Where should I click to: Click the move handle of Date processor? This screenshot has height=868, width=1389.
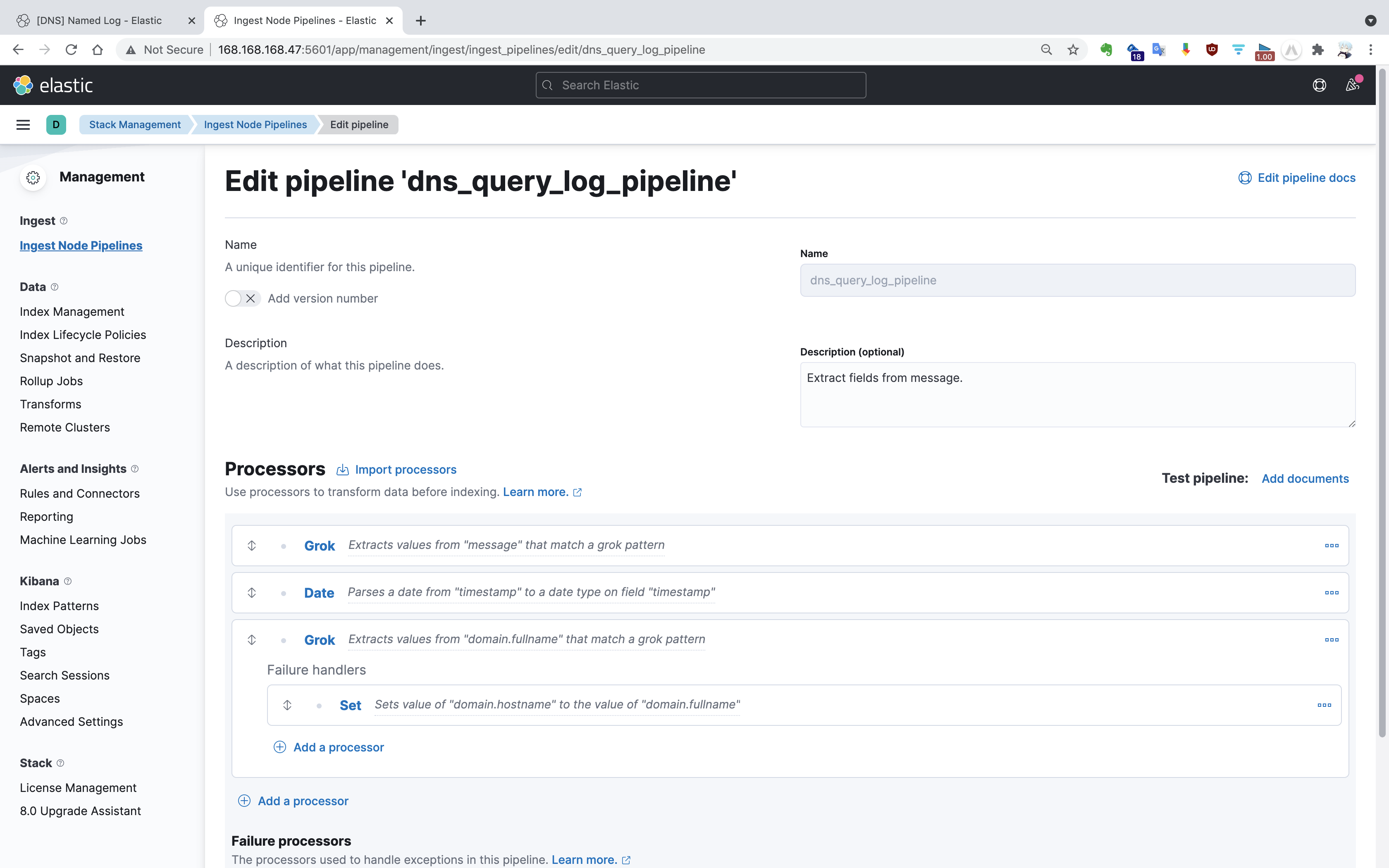click(x=251, y=592)
